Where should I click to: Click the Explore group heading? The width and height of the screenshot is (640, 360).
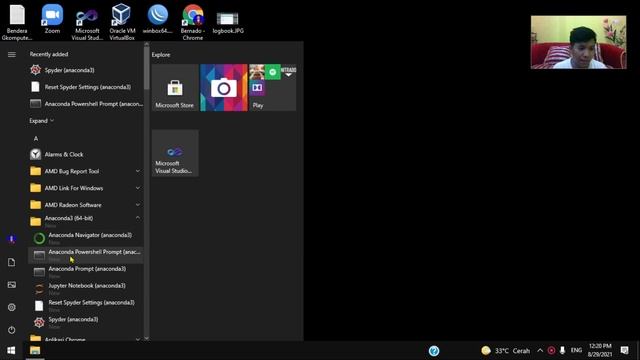point(161,55)
